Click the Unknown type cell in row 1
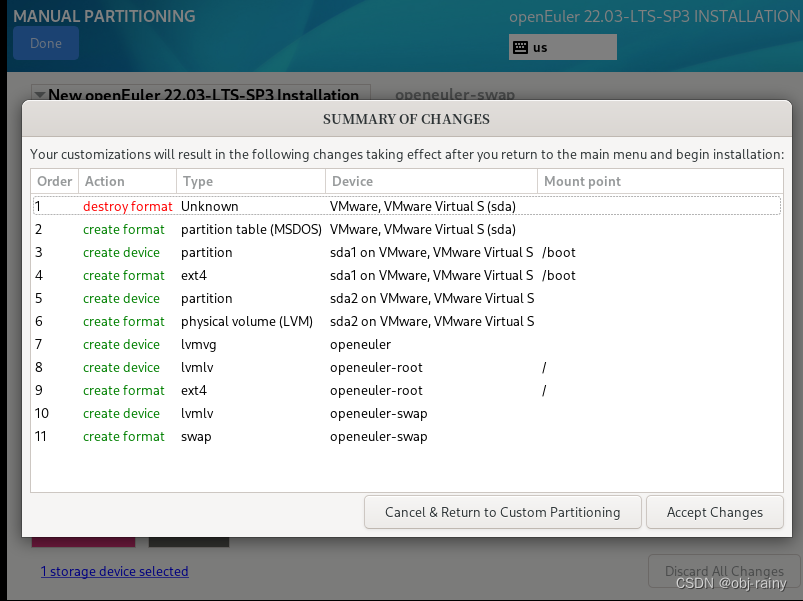The height and width of the screenshot is (601, 803). (209, 206)
